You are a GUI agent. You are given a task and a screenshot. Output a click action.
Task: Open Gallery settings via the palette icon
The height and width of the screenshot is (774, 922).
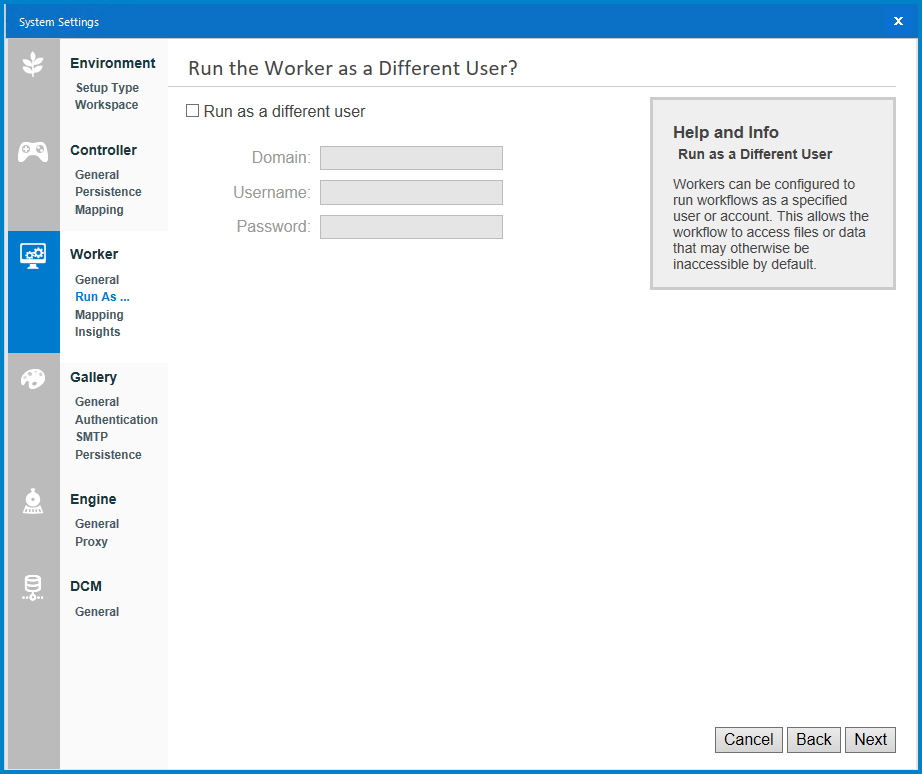point(33,379)
